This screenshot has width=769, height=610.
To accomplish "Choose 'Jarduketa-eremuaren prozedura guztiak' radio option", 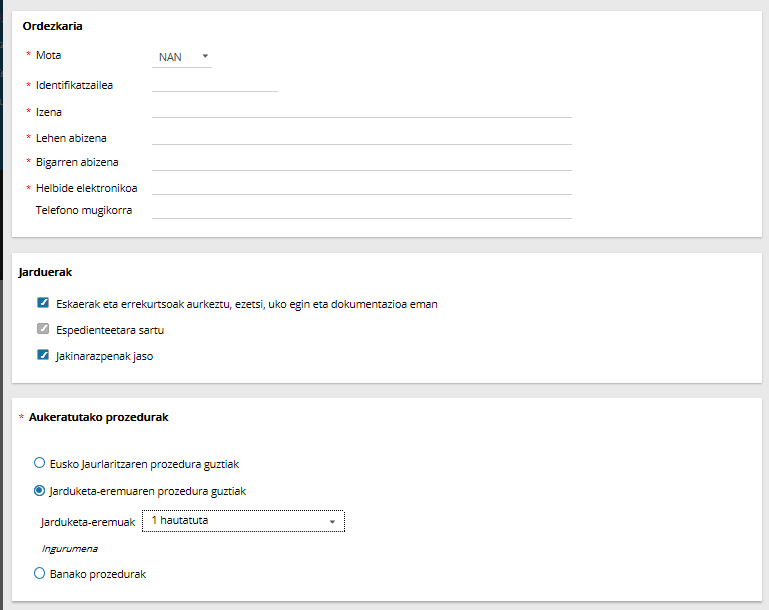I will [40, 491].
